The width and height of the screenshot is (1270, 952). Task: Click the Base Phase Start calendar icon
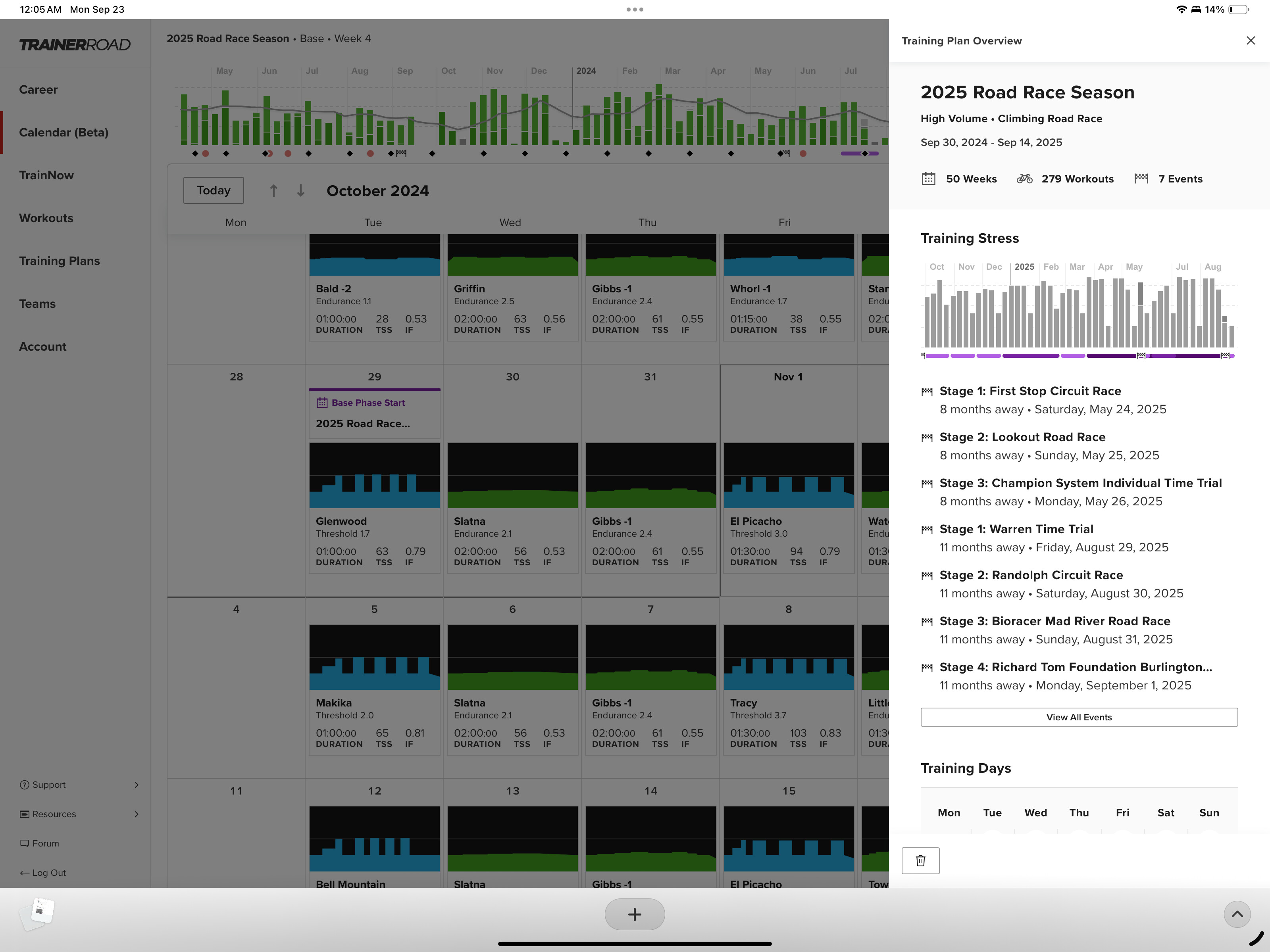[322, 403]
